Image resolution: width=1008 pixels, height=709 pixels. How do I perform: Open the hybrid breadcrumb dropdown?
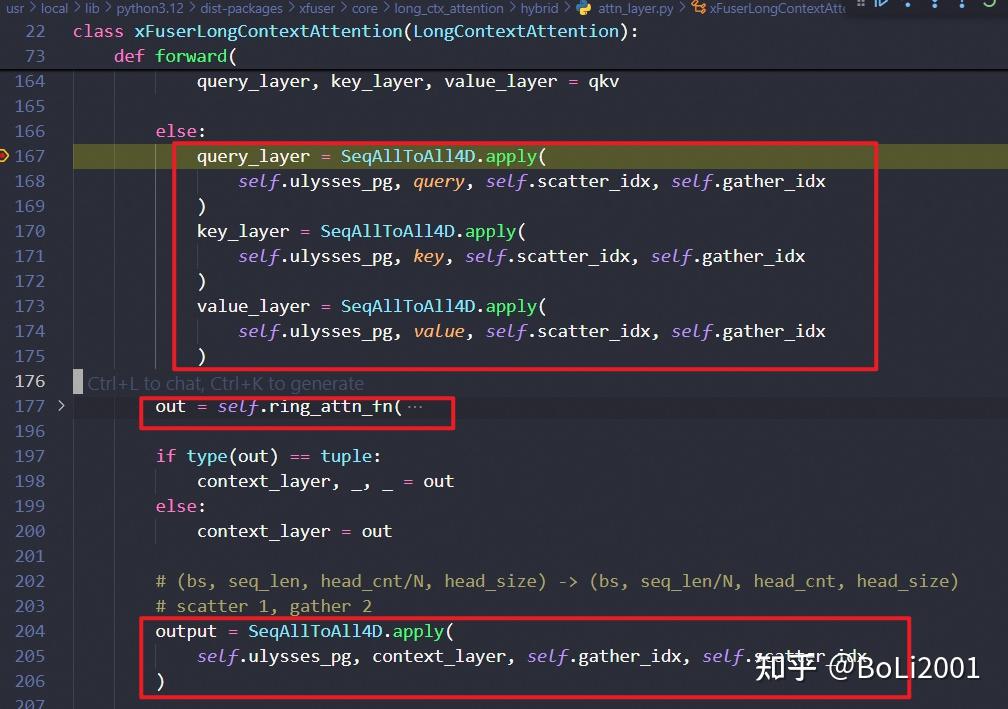click(540, 8)
